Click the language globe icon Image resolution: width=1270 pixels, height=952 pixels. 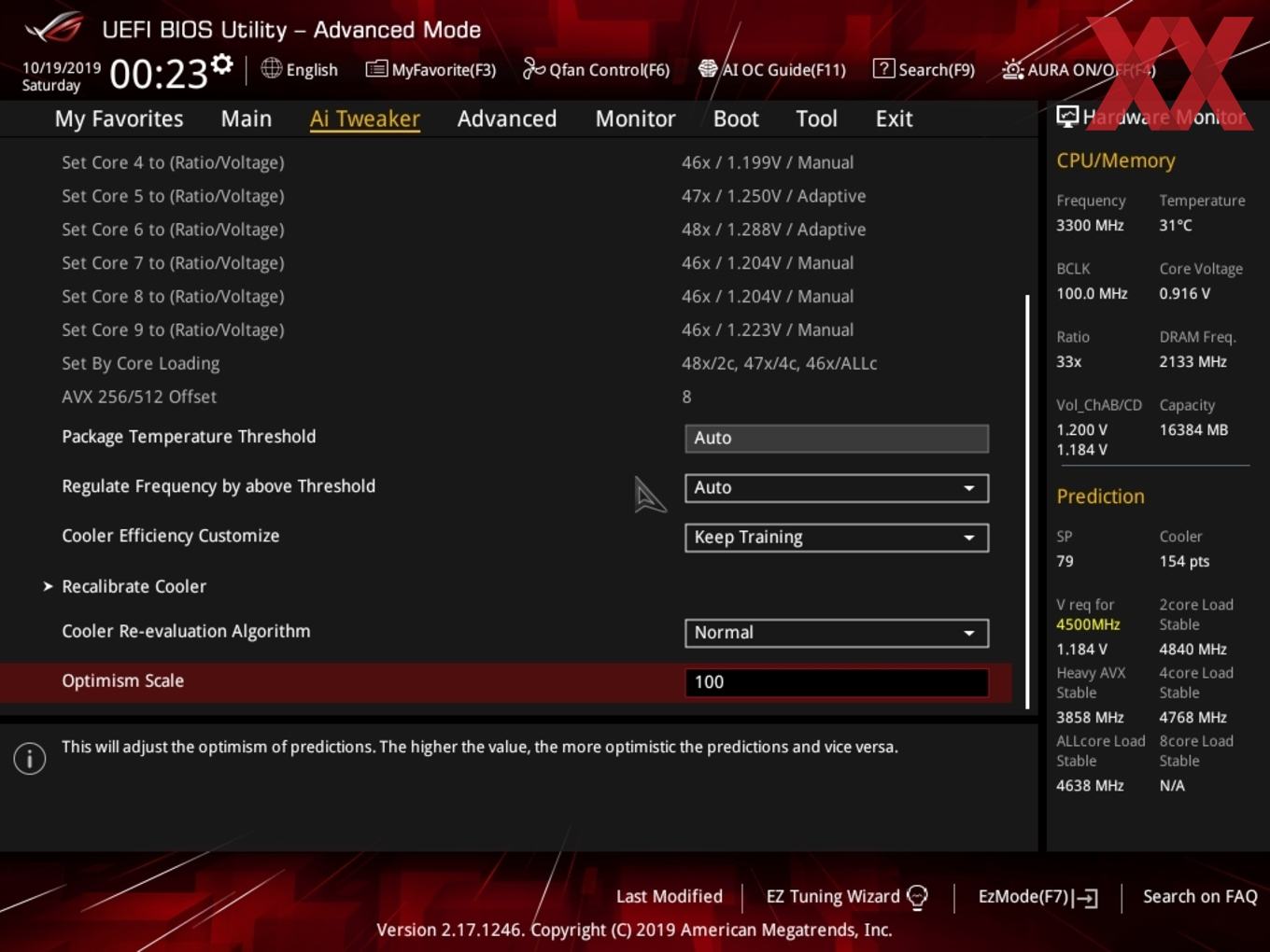click(271, 68)
